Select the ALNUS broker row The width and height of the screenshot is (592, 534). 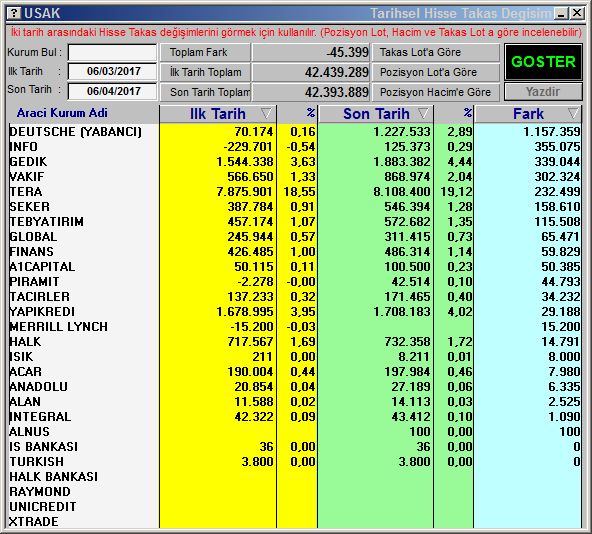click(x=294, y=431)
